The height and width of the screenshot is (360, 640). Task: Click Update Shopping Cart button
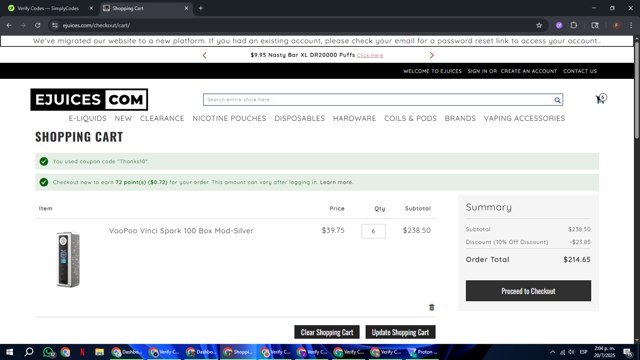(x=400, y=332)
